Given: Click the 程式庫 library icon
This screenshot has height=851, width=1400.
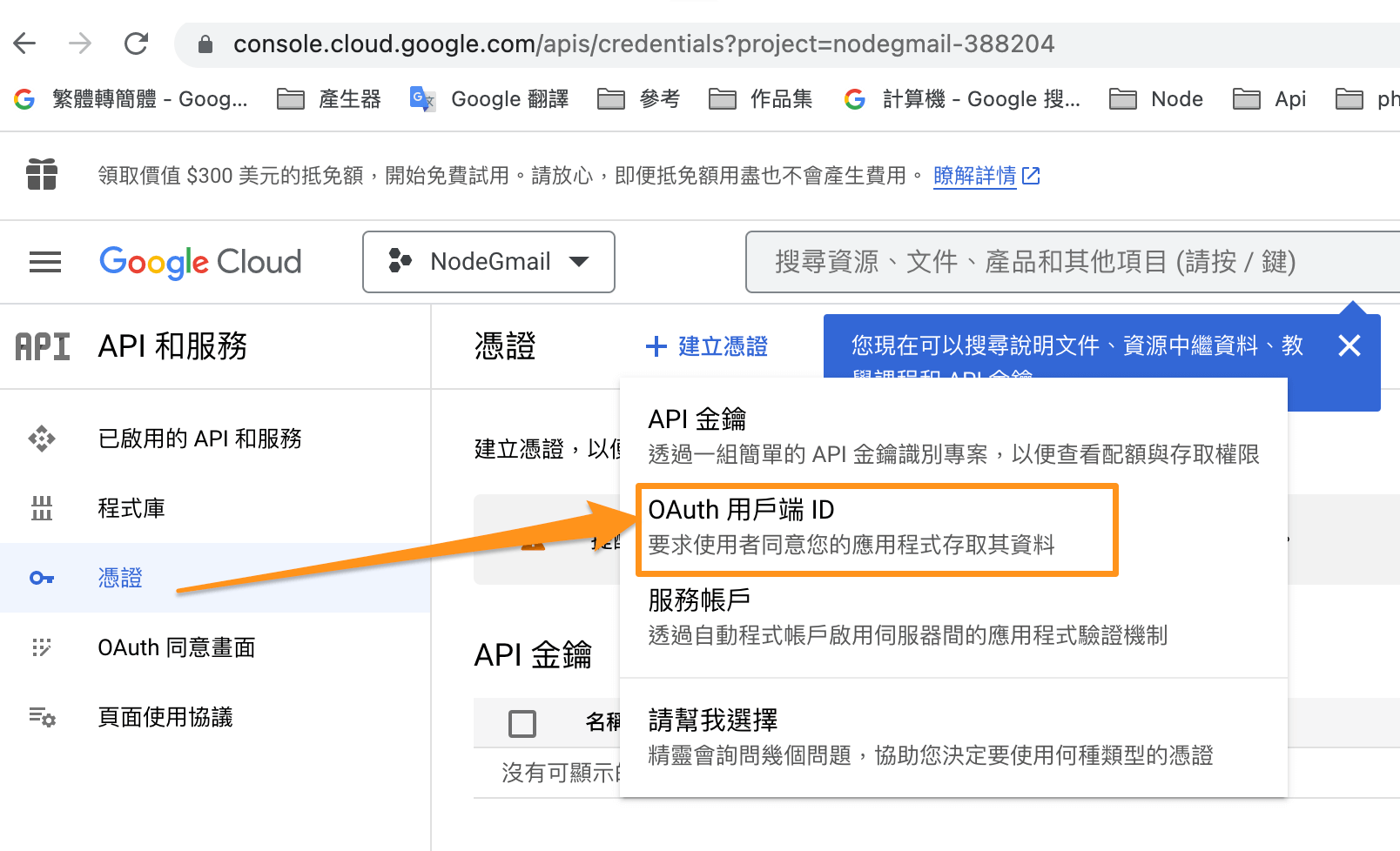Looking at the screenshot, I should click(42, 508).
